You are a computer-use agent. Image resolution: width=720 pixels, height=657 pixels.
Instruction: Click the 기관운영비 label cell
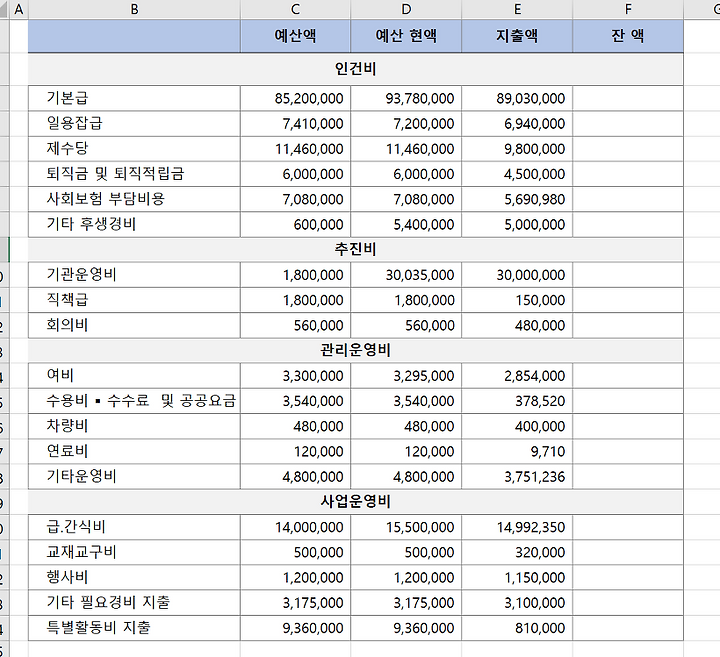click(x=134, y=275)
